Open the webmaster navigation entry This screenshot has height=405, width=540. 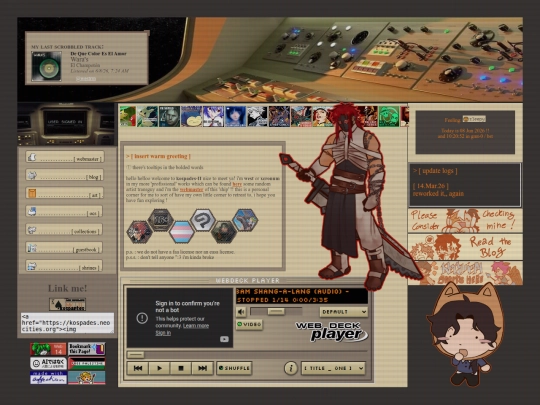[65, 157]
